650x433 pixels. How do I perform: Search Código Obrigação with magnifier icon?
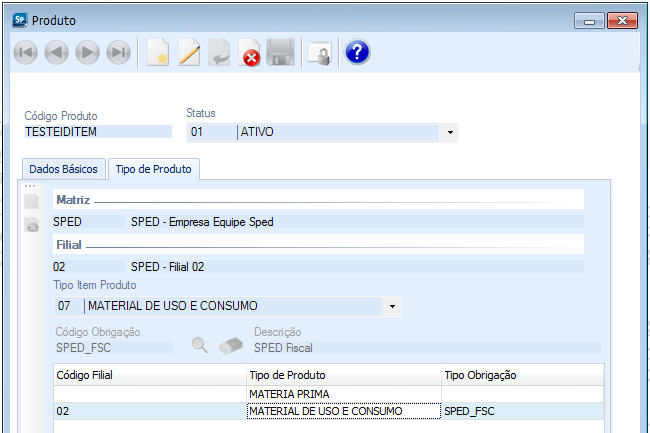pyautogui.click(x=200, y=345)
